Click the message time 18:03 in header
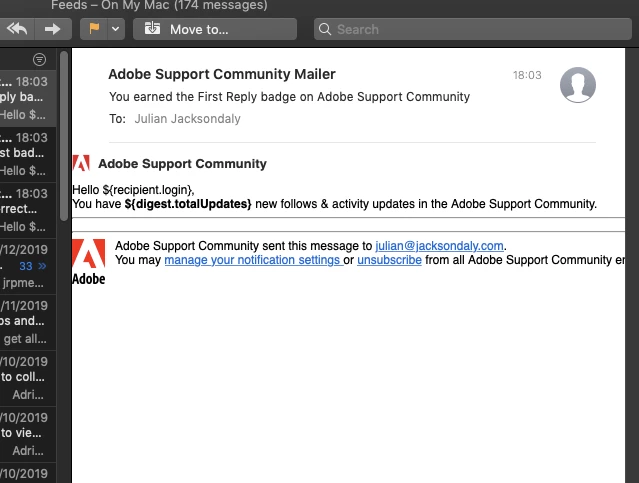This screenshot has height=483, width=639. [x=527, y=75]
